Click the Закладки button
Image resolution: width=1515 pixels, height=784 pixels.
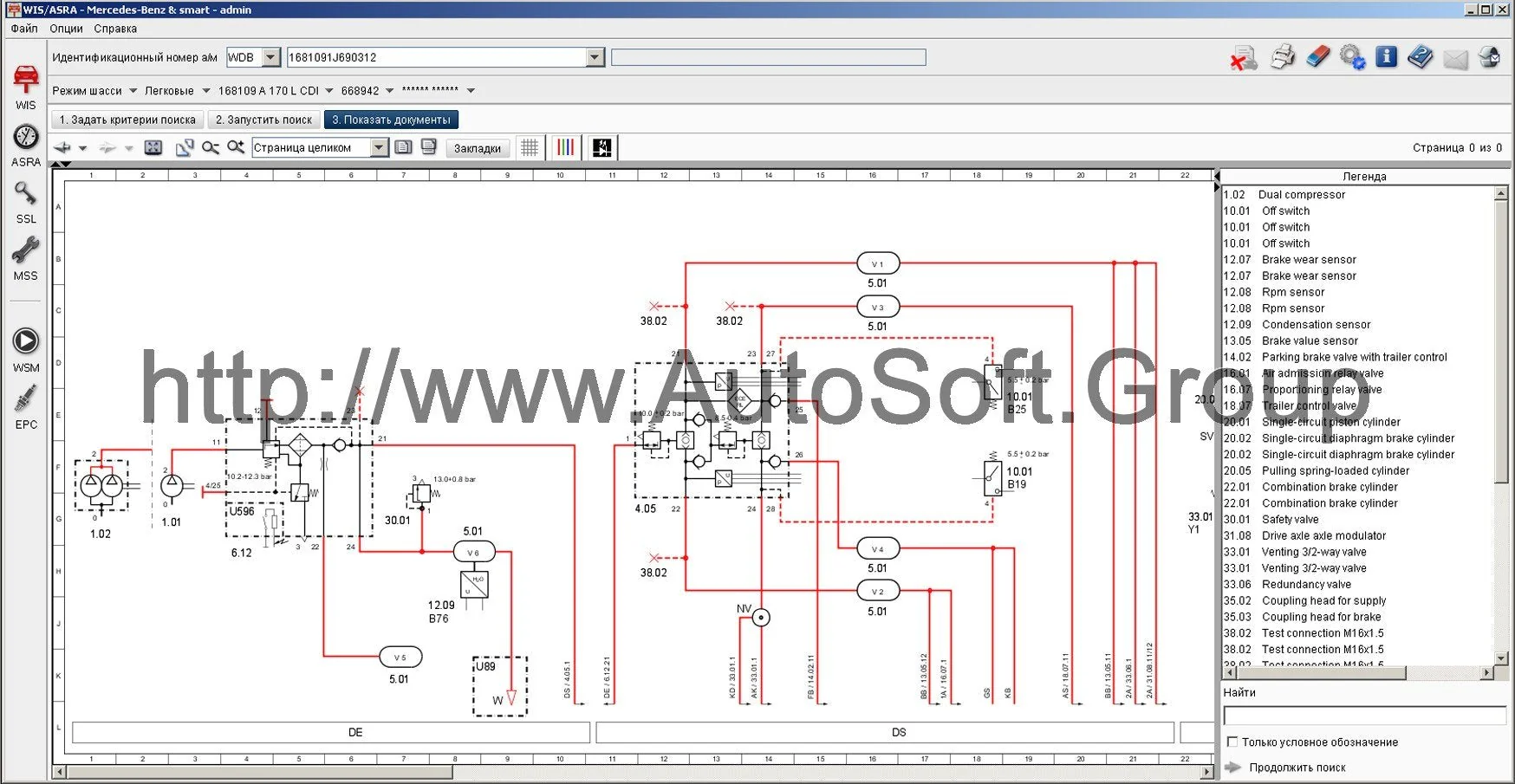click(478, 148)
